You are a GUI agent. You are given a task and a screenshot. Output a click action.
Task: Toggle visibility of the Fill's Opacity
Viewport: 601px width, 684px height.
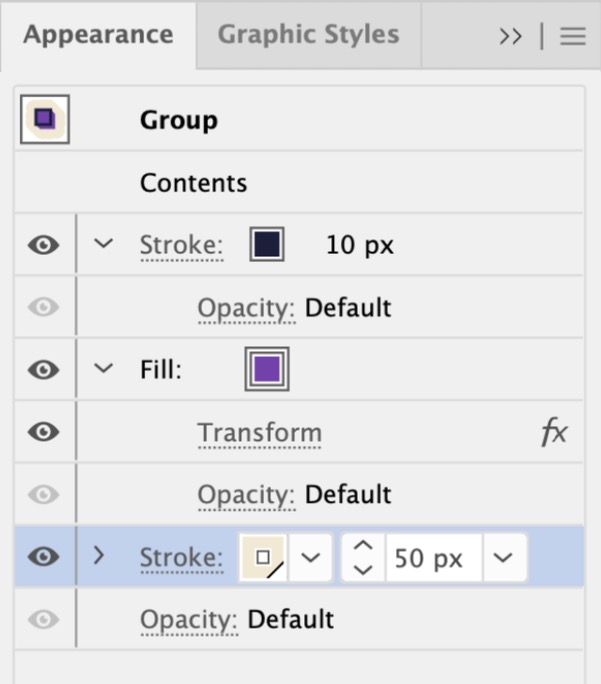(x=43, y=494)
